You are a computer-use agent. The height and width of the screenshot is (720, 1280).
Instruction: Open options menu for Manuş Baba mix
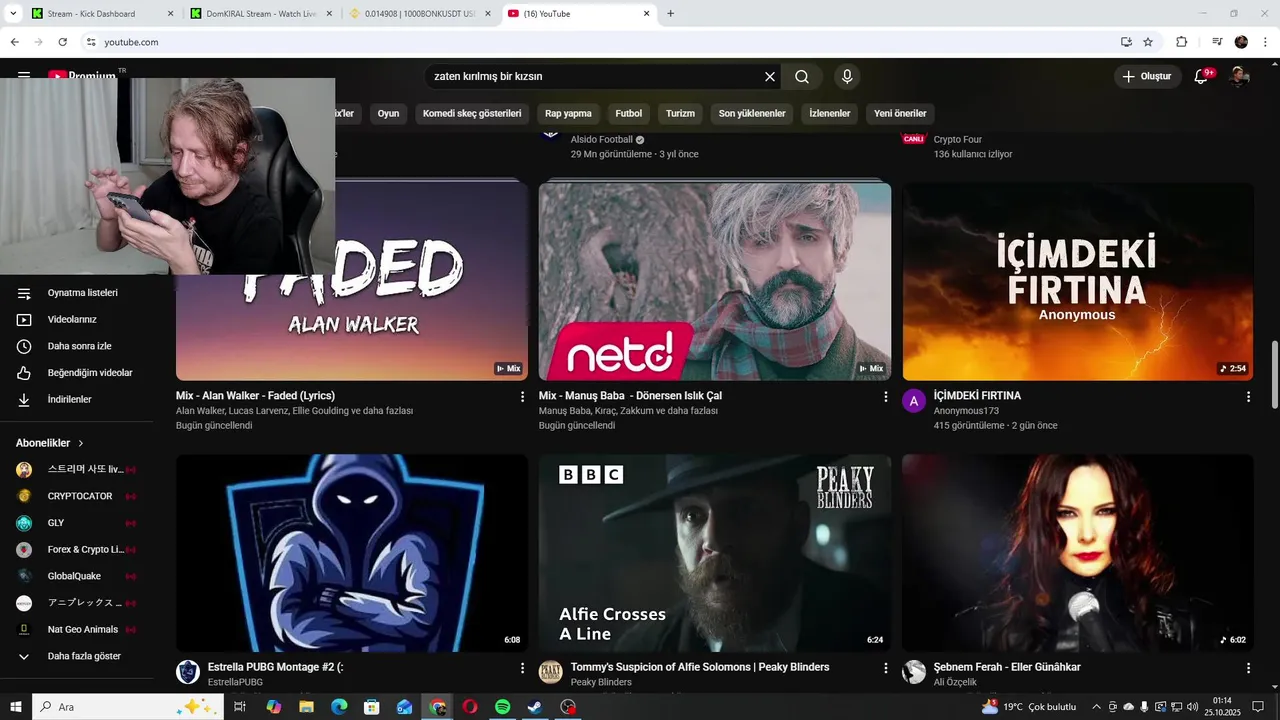(x=885, y=397)
